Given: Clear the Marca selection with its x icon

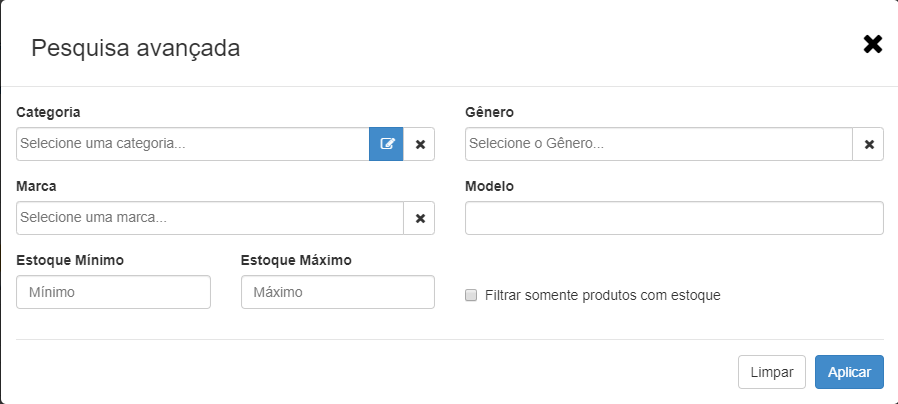Looking at the screenshot, I should tap(420, 218).
